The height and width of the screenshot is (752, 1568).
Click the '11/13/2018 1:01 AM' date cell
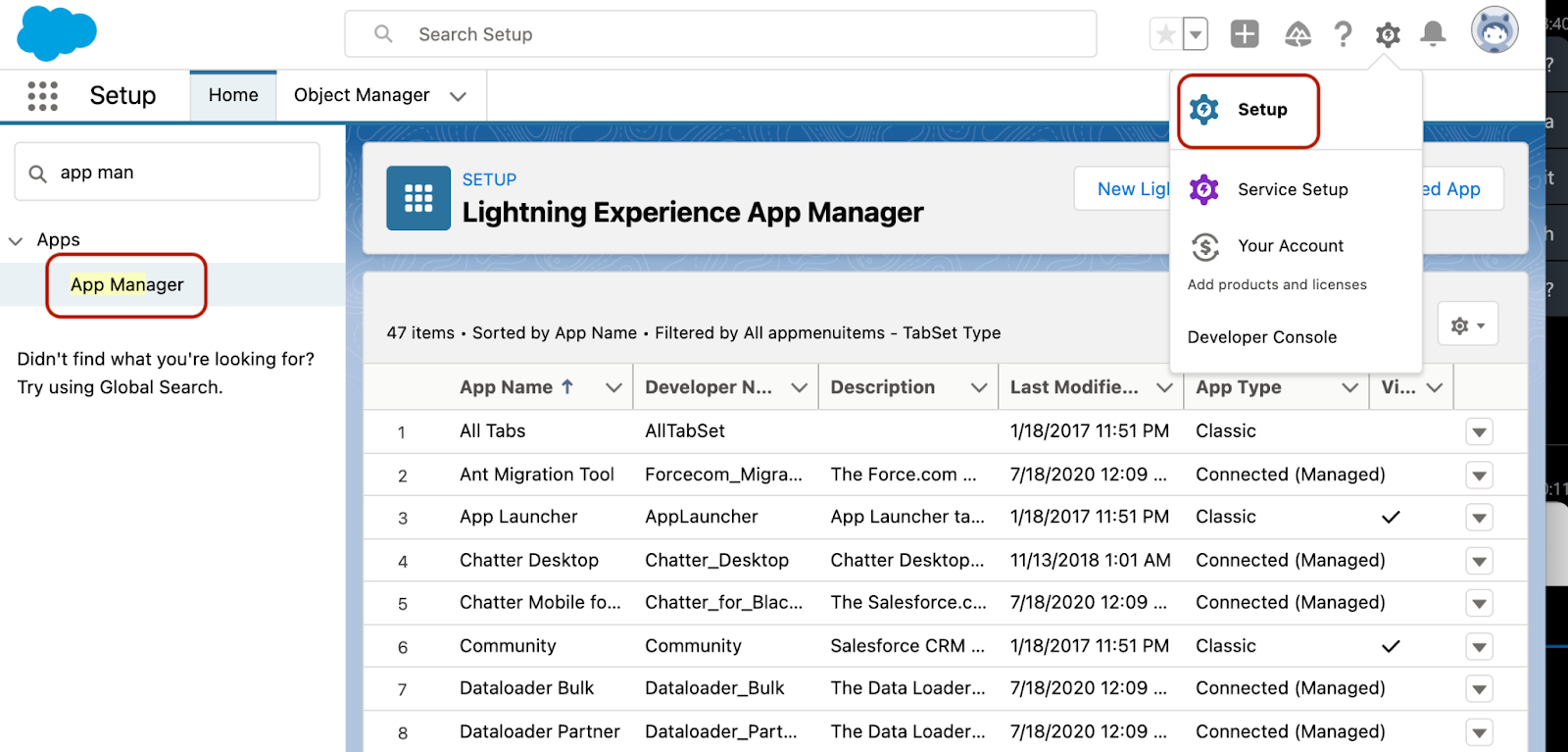click(x=1091, y=561)
